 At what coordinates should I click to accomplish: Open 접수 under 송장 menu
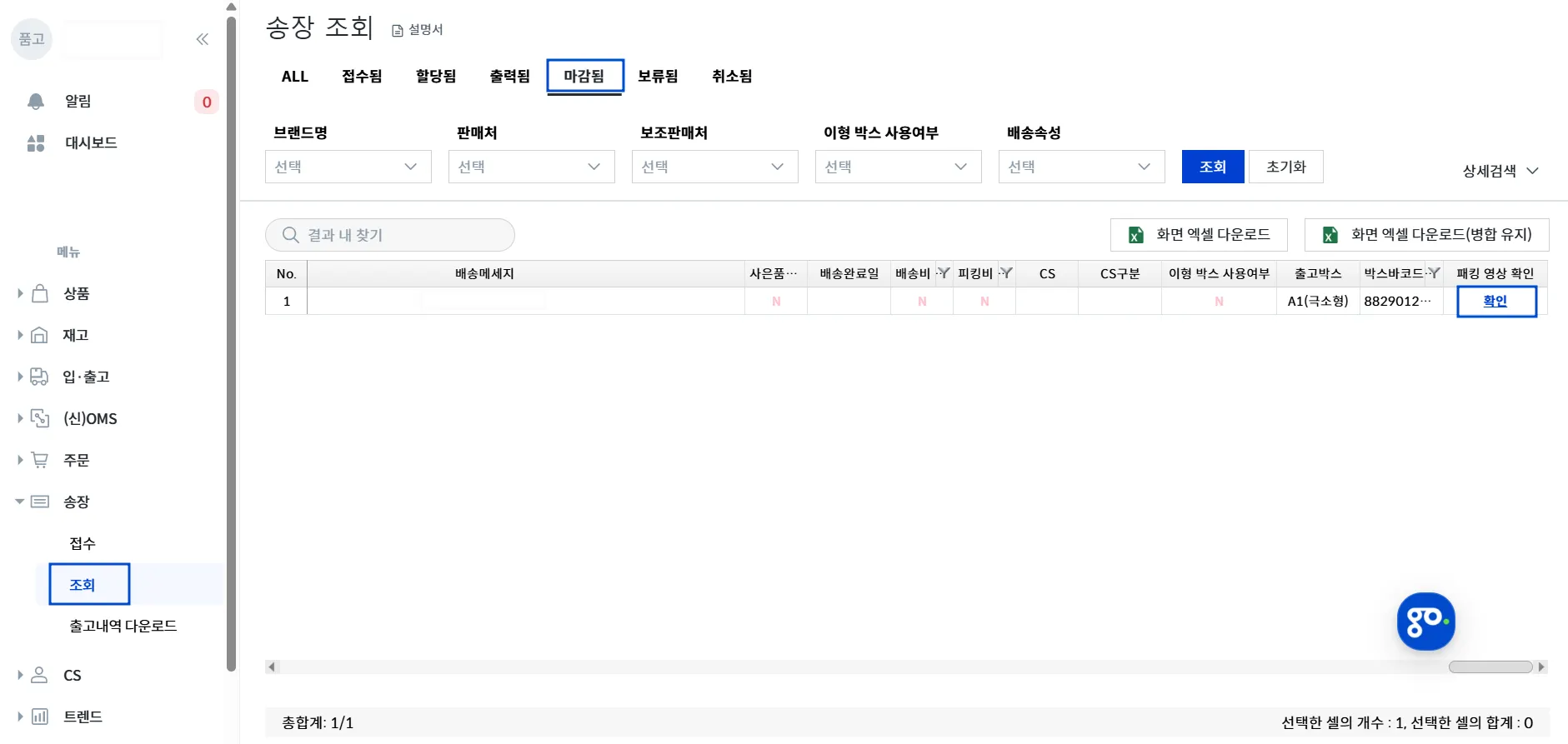83,543
